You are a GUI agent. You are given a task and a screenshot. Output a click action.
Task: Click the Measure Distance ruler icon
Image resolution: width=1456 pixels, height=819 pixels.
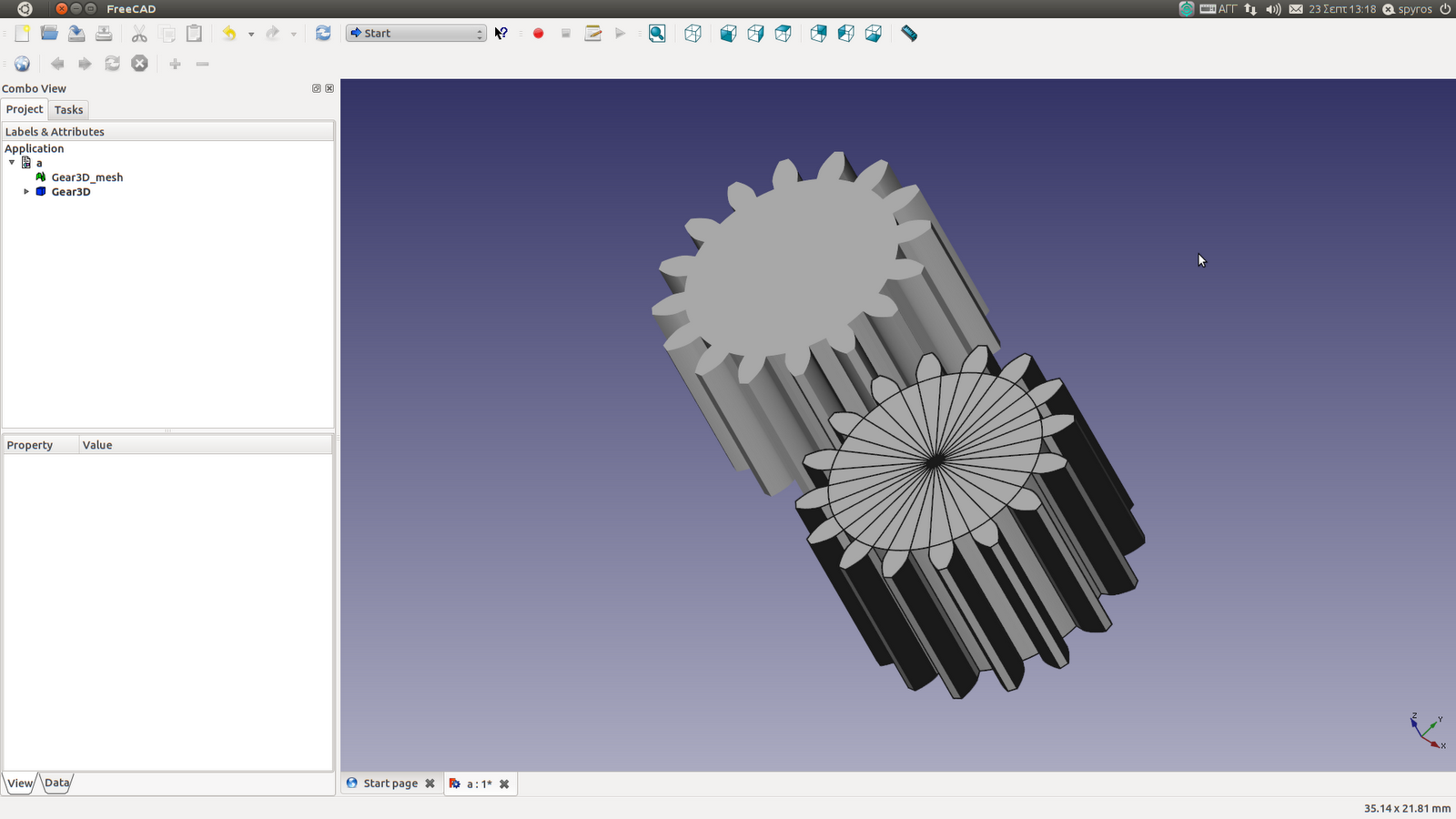click(908, 34)
